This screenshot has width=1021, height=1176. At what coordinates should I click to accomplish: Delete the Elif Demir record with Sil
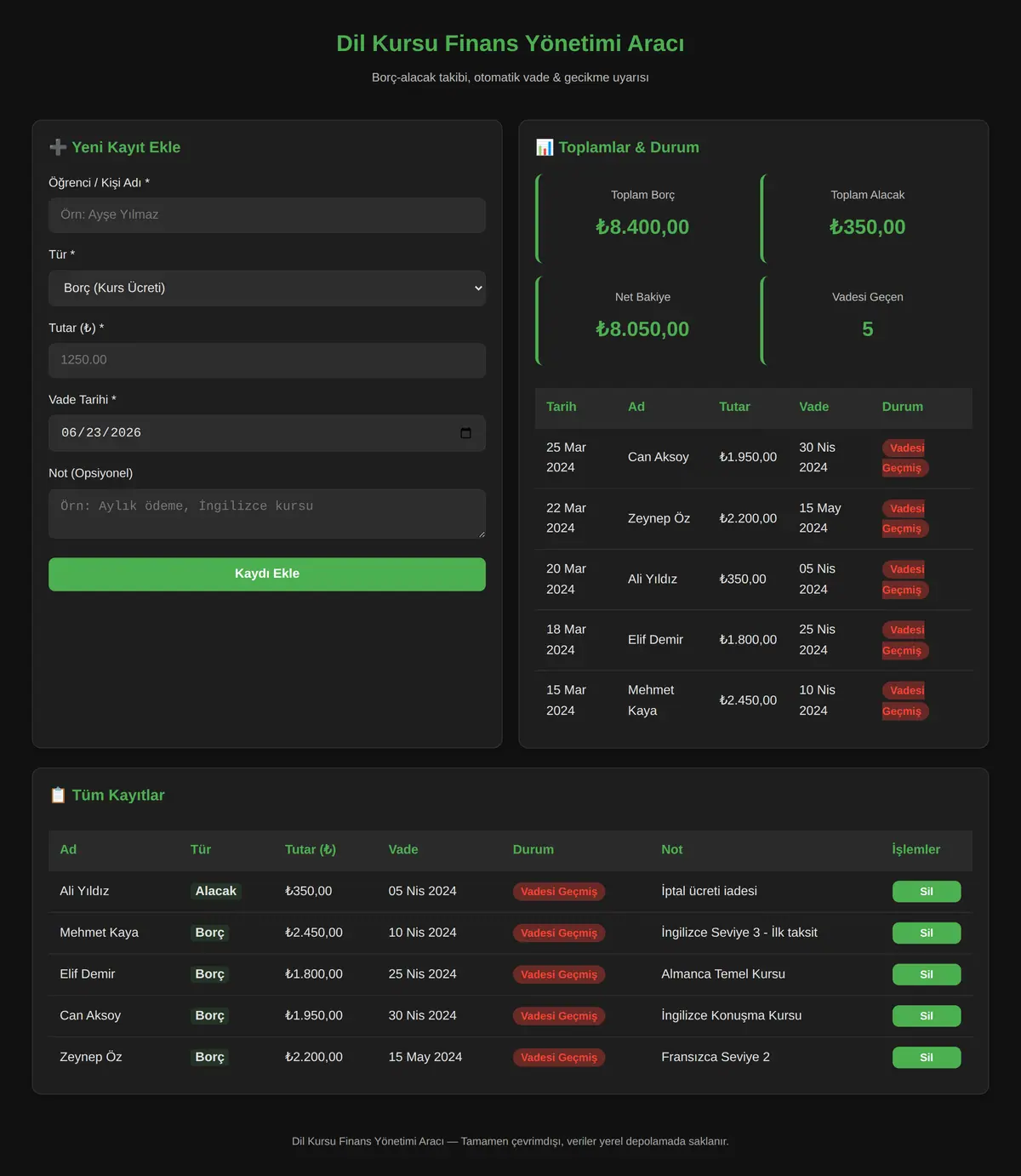pos(927,974)
